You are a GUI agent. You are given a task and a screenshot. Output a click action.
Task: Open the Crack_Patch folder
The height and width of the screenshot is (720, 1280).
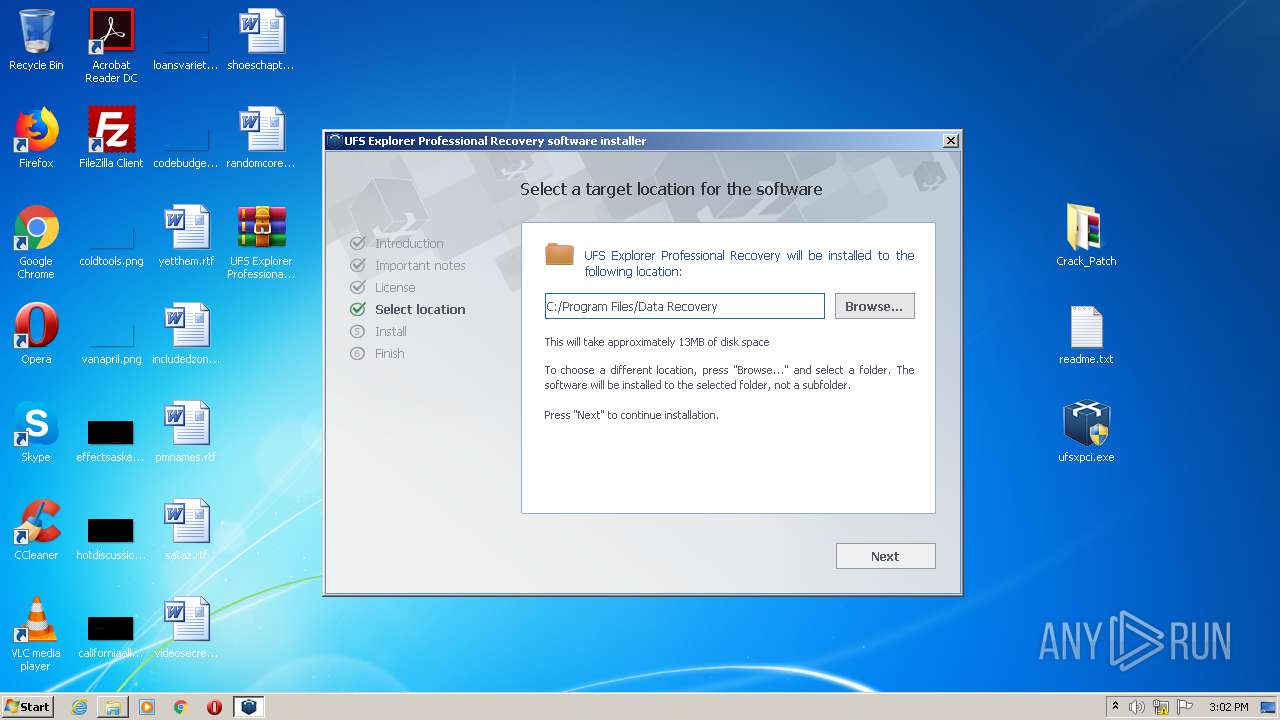1086,236
